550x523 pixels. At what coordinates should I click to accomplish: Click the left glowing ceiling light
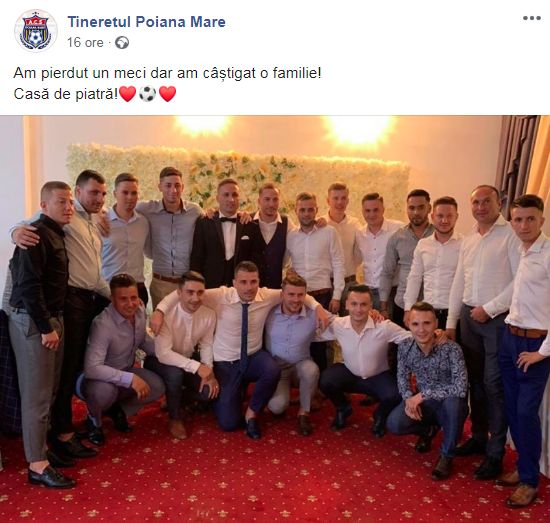[x=202, y=125]
